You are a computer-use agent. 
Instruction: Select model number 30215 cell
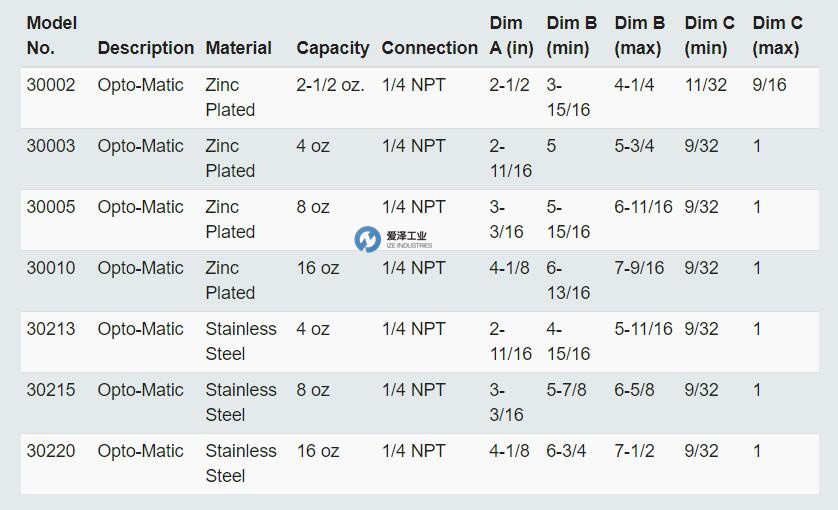coord(51,391)
